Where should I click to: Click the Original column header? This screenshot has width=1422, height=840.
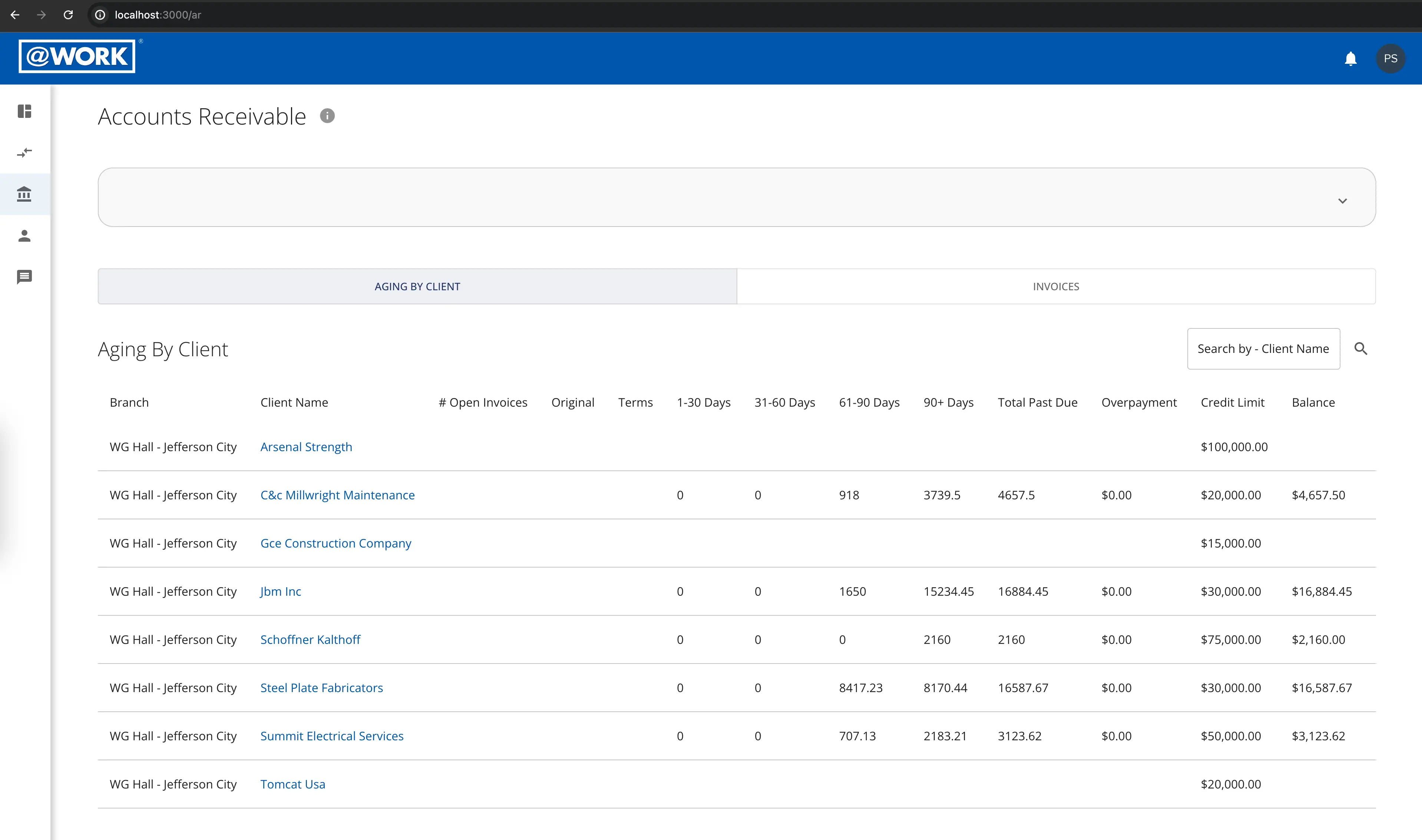point(573,403)
